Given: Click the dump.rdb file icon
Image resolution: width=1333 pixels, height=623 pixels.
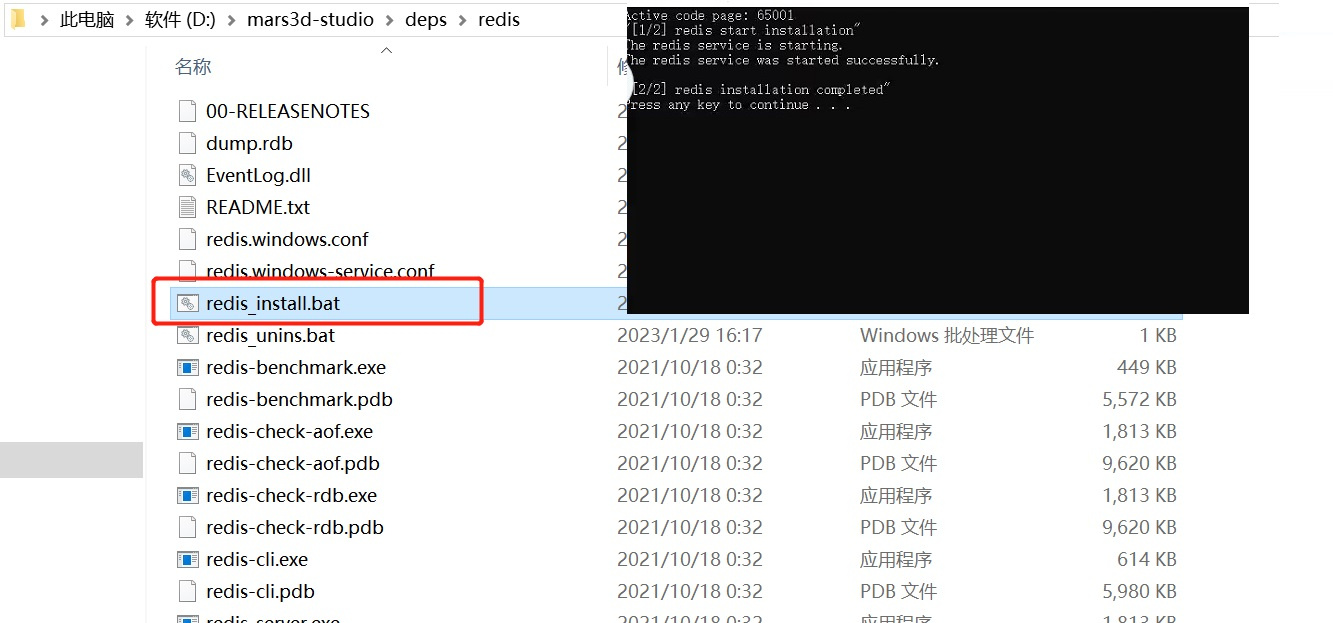Looking at the screenshot, I should (x=187, y=143).
